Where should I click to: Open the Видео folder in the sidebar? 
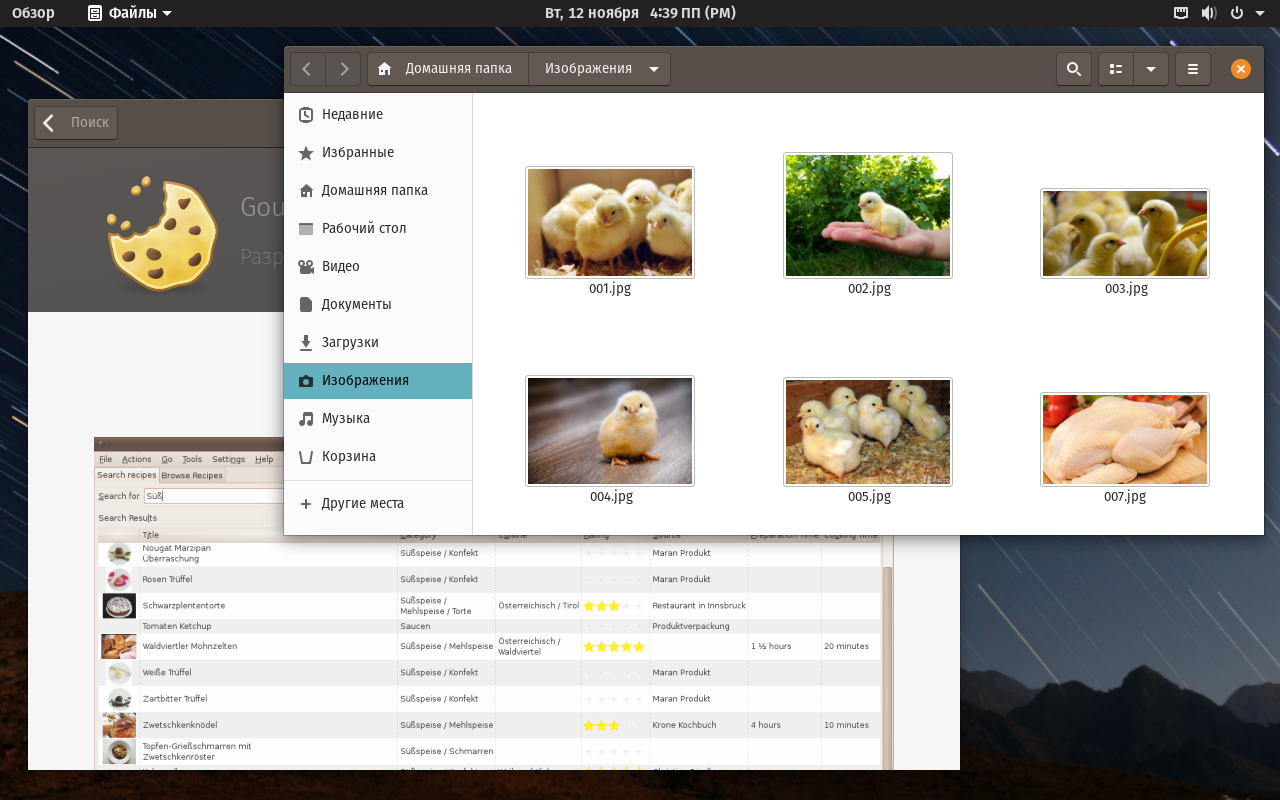point(378,266)
